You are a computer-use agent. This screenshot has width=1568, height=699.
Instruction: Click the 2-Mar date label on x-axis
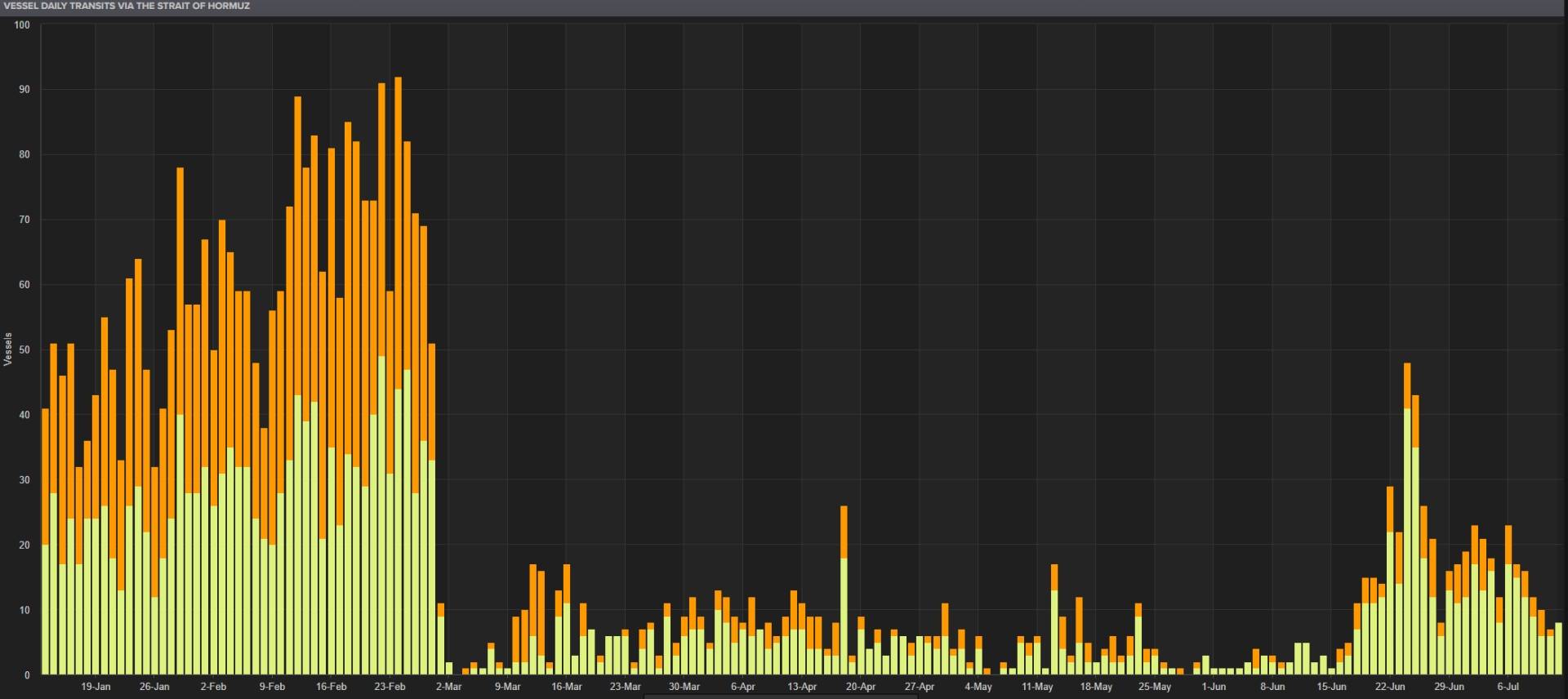click(x=448, y=687)
